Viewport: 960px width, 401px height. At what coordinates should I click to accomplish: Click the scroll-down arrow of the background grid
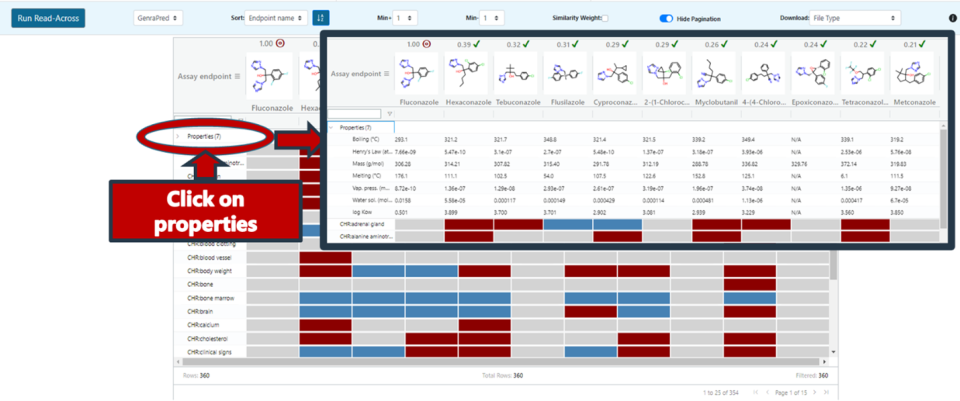[x=833, y=352]
